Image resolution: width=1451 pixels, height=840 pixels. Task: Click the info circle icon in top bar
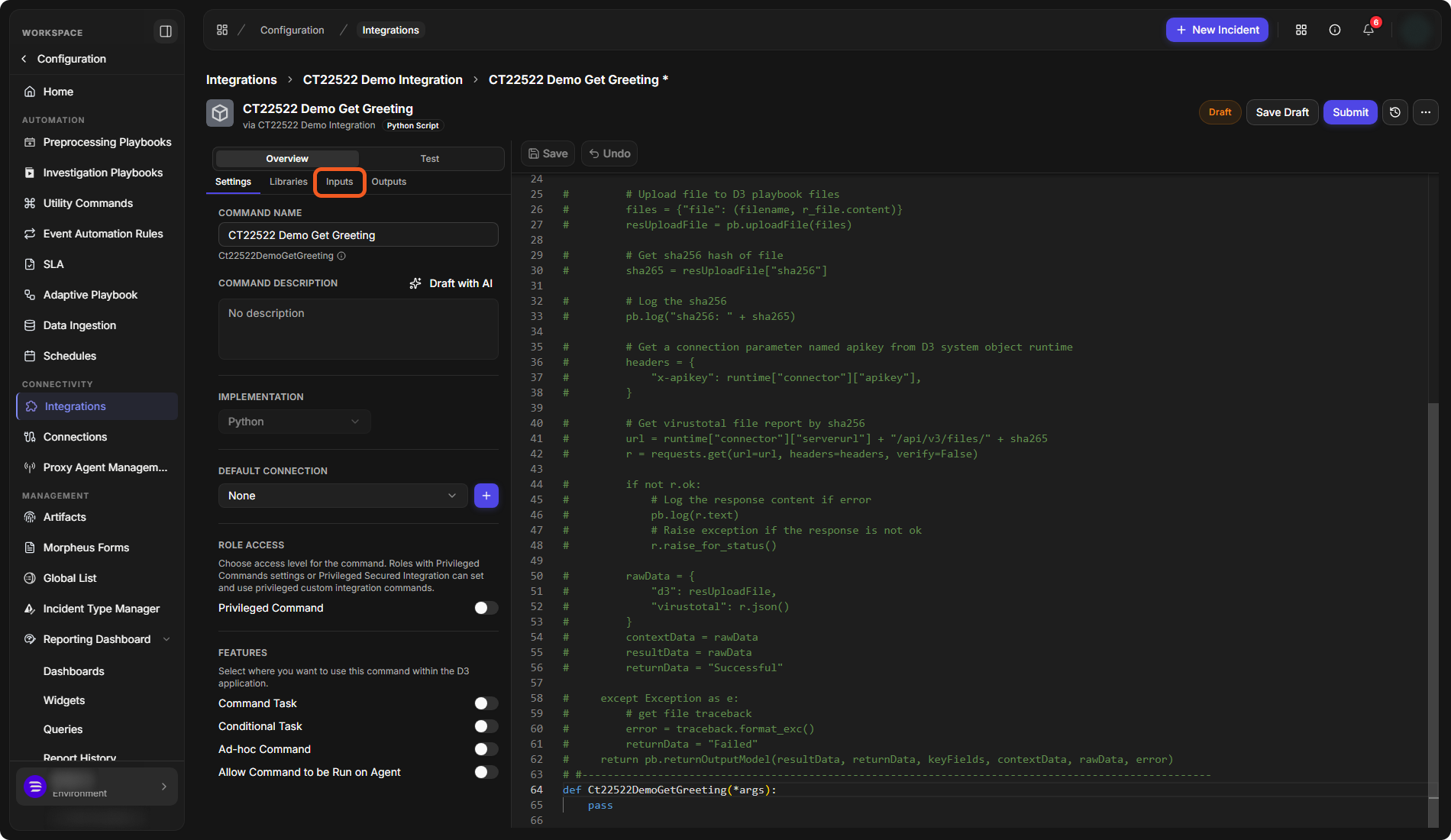click(x=1335, y=30)
